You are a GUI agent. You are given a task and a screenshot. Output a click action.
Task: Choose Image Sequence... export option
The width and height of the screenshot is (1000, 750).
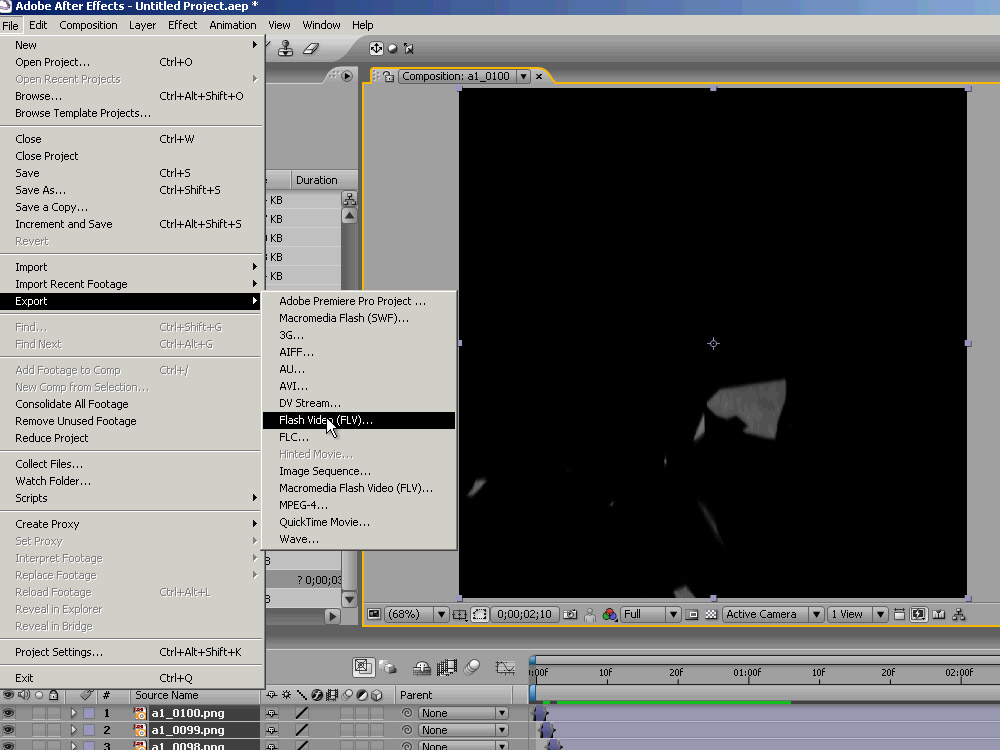[x=358, y=471]
